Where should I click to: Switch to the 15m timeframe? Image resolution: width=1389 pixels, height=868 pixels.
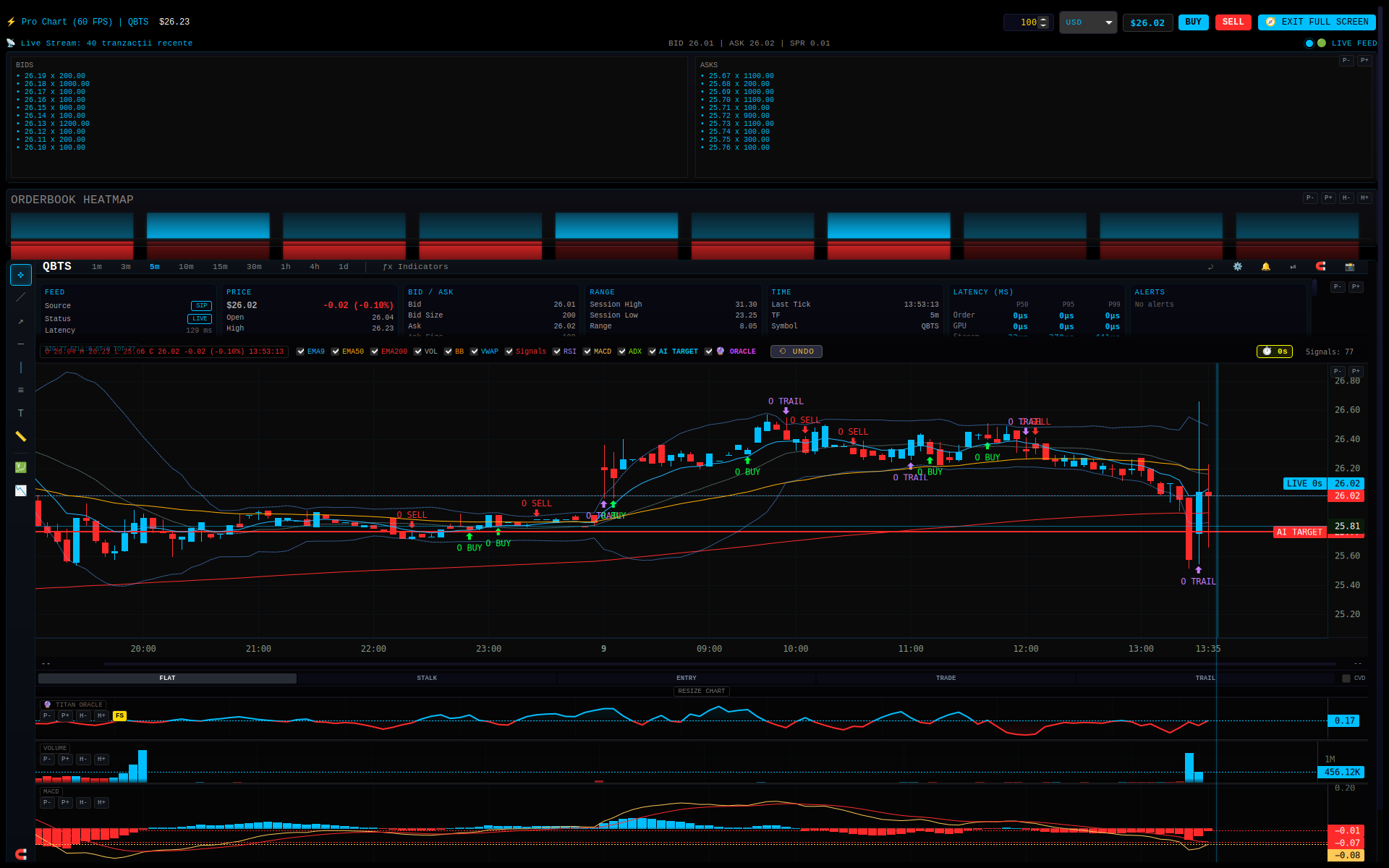(x=220, y=267)
